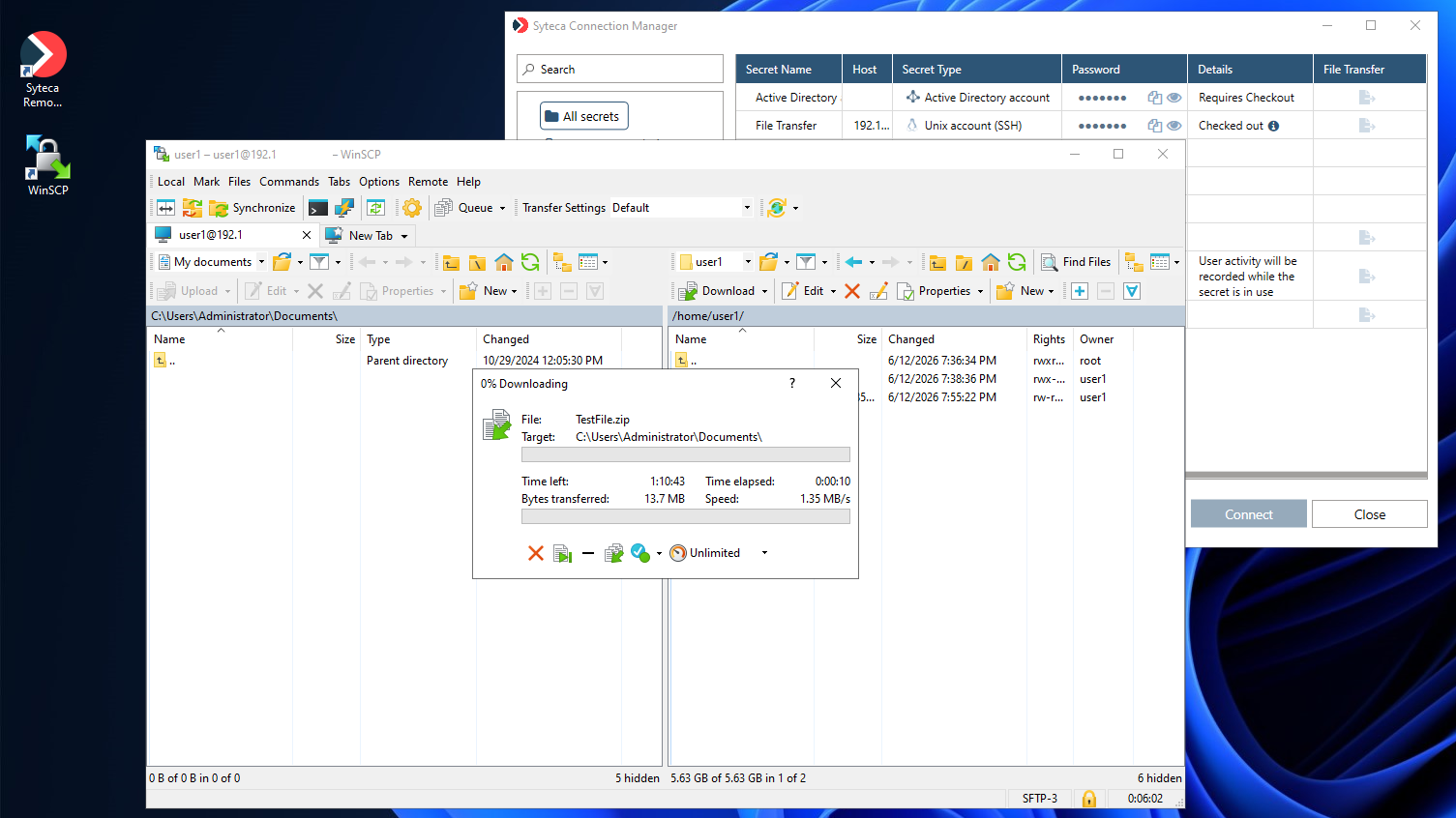Open the WinSCP desktop shortcut
This screenshot has height=818, width=1456.
47,165
